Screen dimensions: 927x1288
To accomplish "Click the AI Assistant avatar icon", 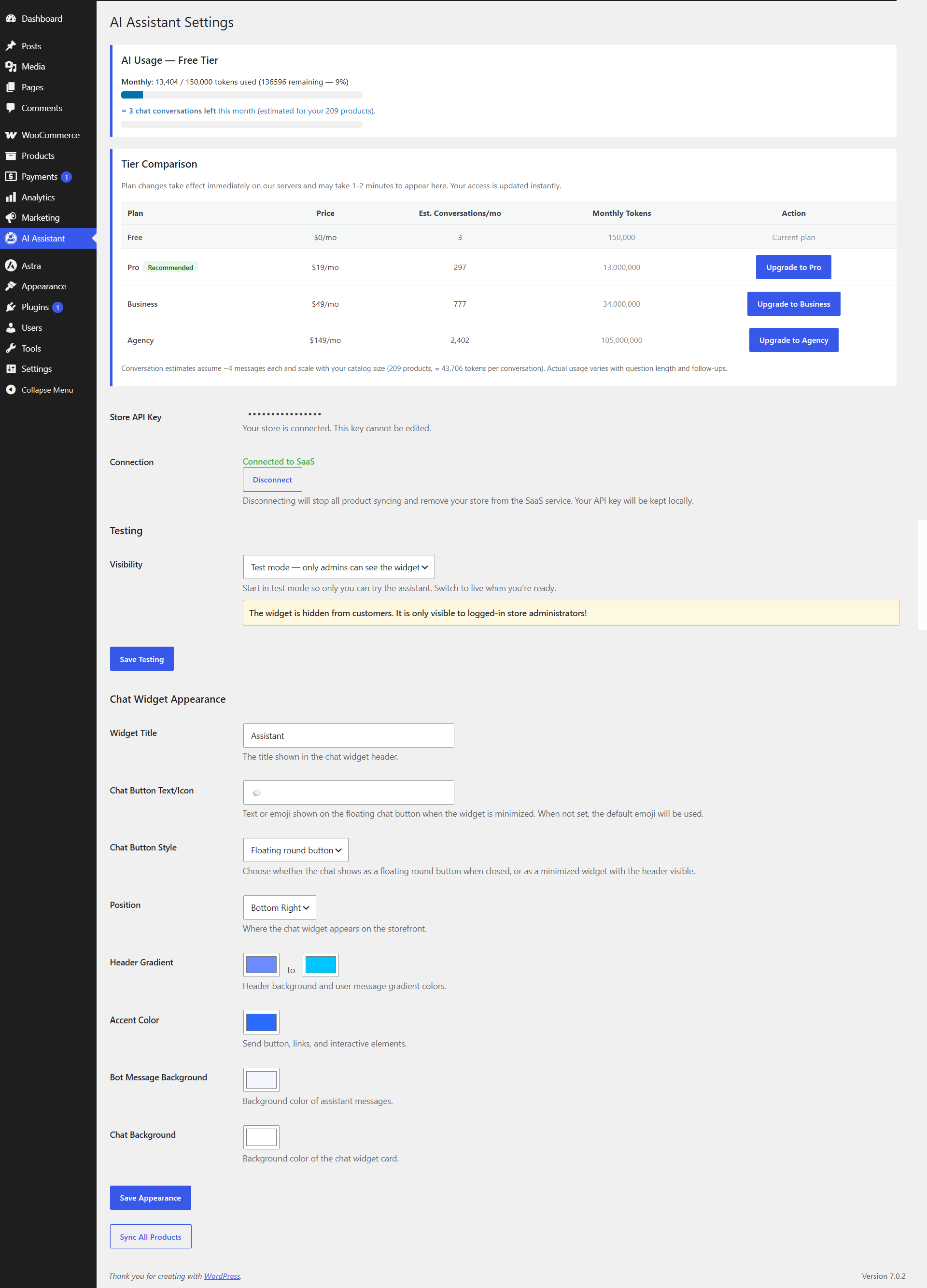I will pos(11,239).
